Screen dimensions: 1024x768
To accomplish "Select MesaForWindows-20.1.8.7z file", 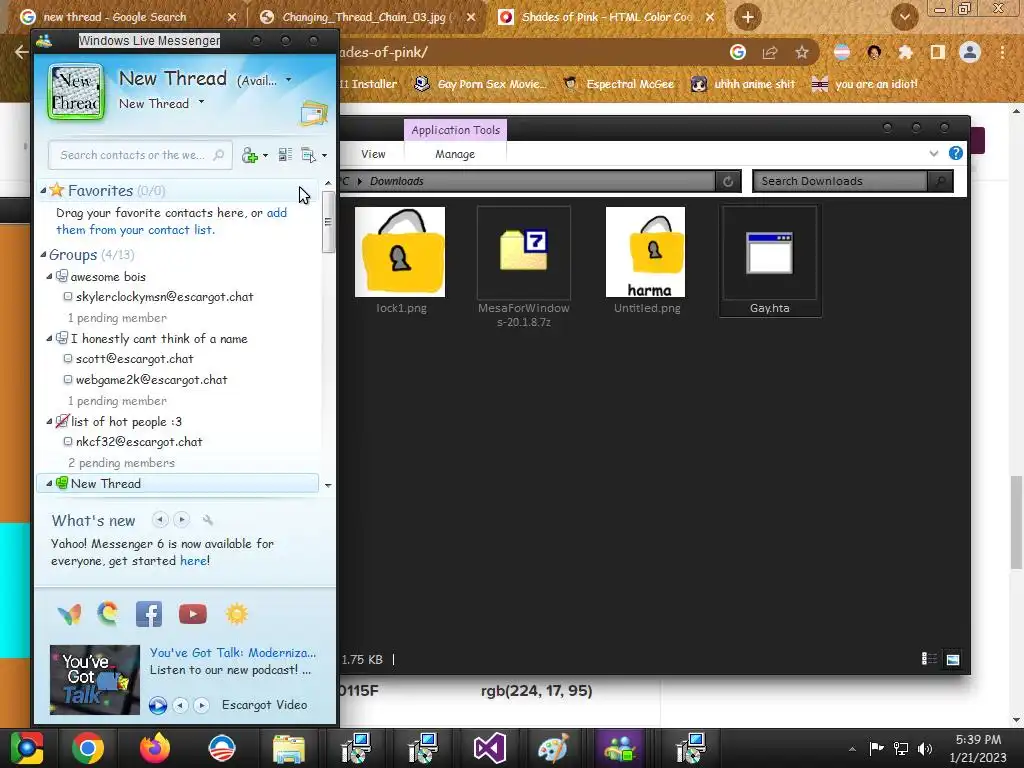I will [524, 268].
